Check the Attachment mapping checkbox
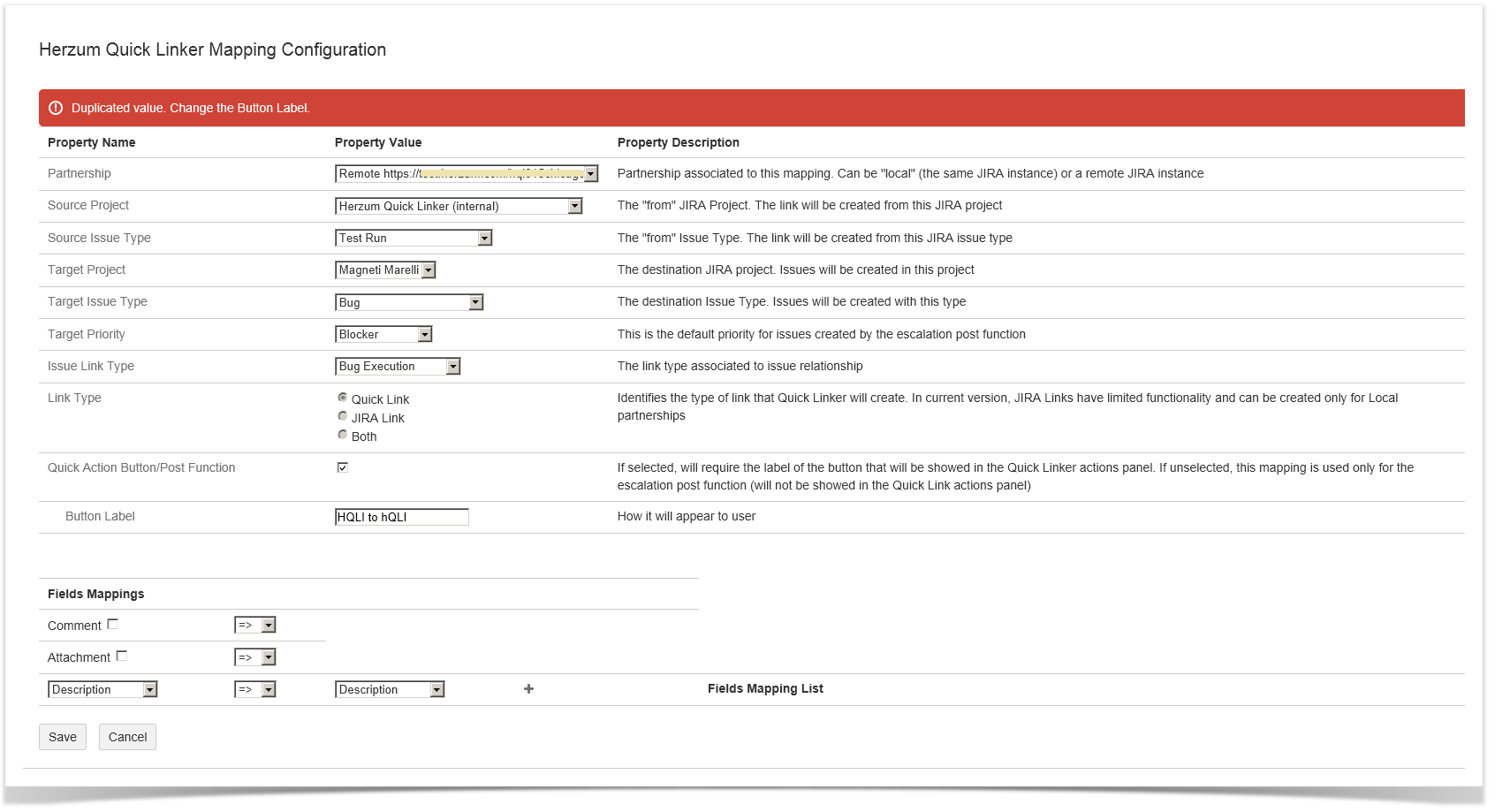 pyautogui.click(x=122, y=656)
